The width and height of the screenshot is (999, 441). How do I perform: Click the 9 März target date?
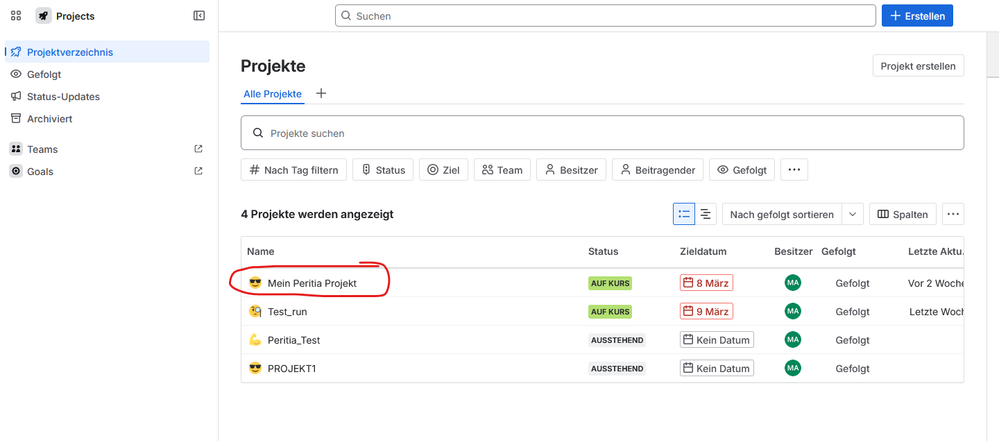[x=707, y=311]
